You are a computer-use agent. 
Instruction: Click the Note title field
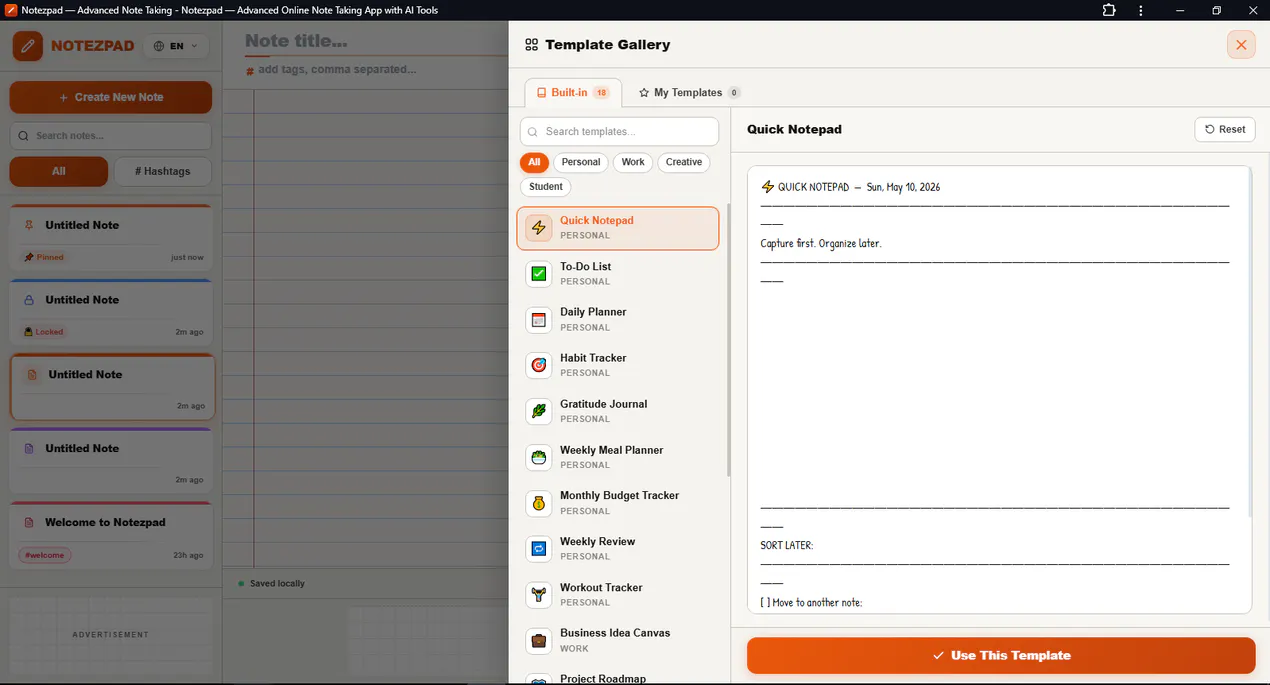pyautogui.click(x=375, y=41)
